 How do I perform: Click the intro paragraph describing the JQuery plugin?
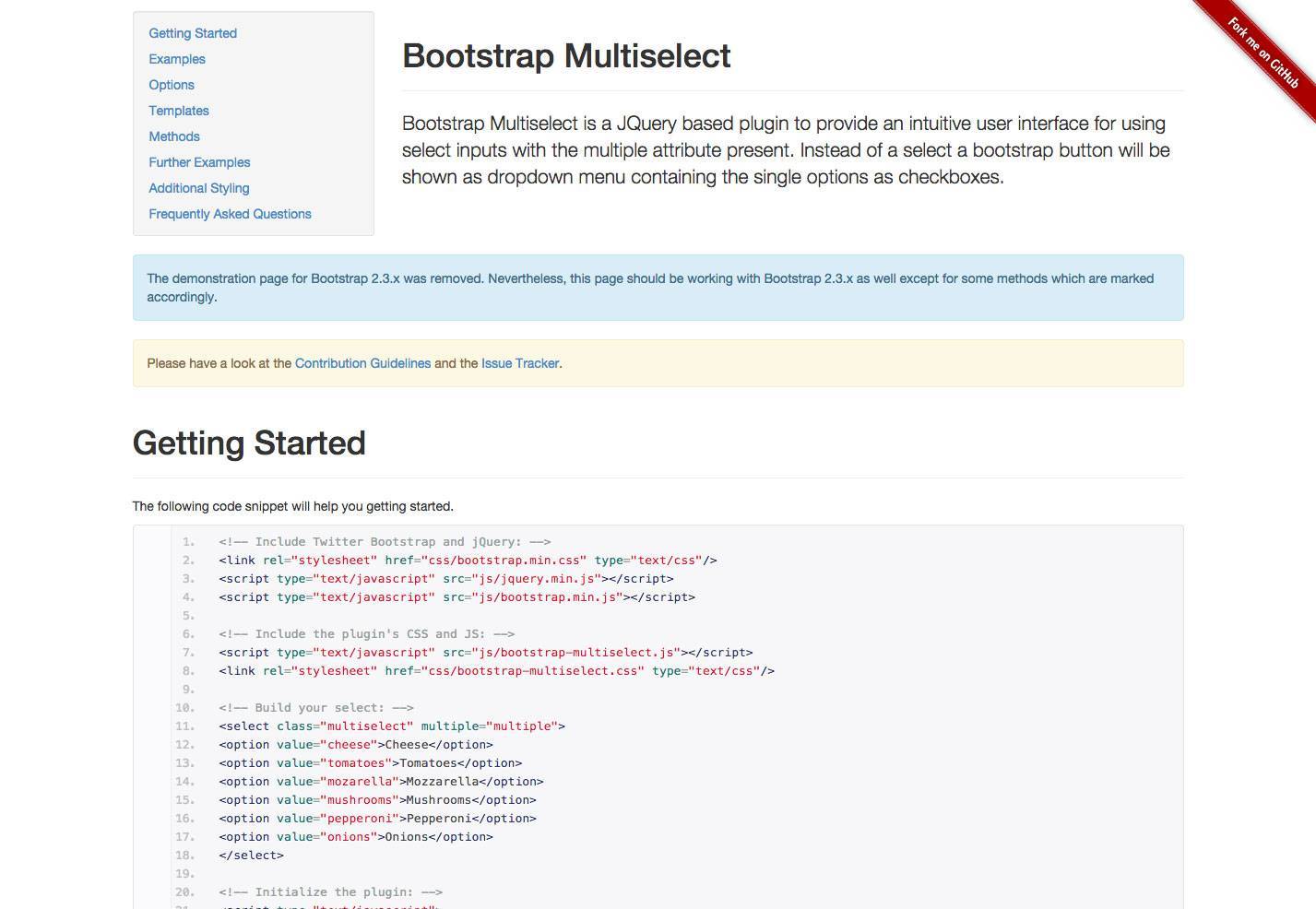point(786,150)
